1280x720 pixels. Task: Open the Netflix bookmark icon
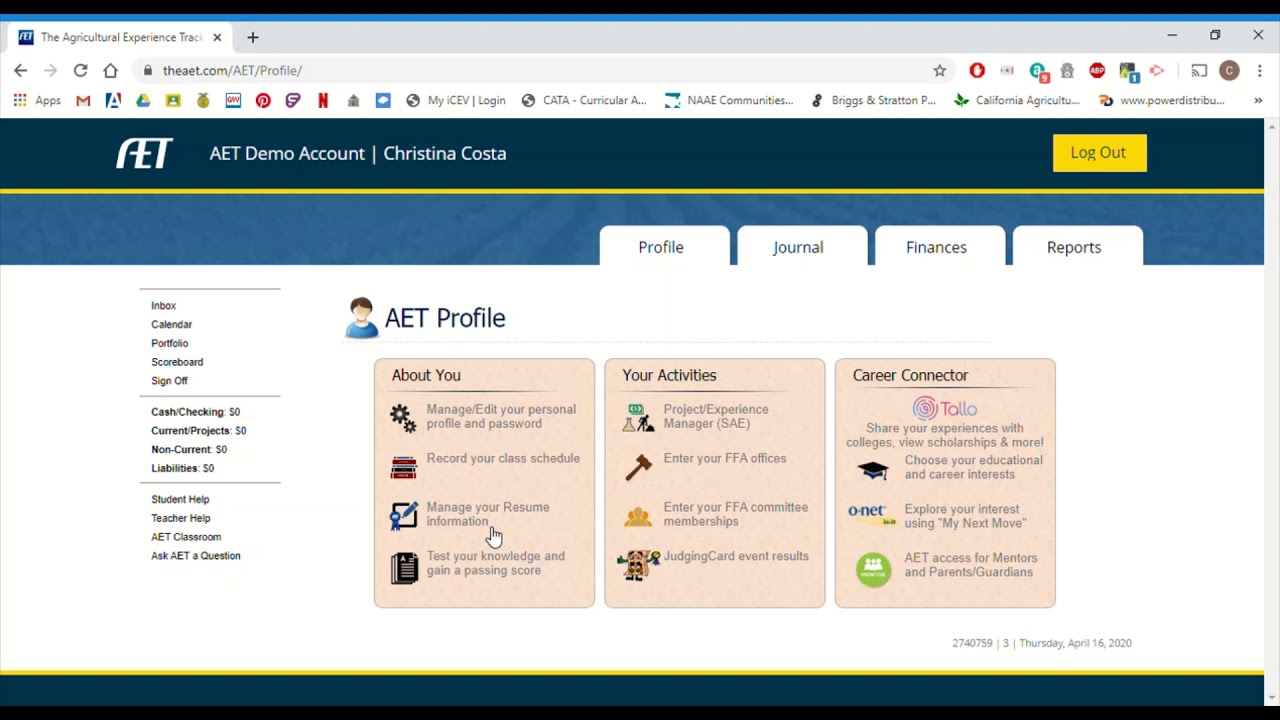click(x=323, y=100)
